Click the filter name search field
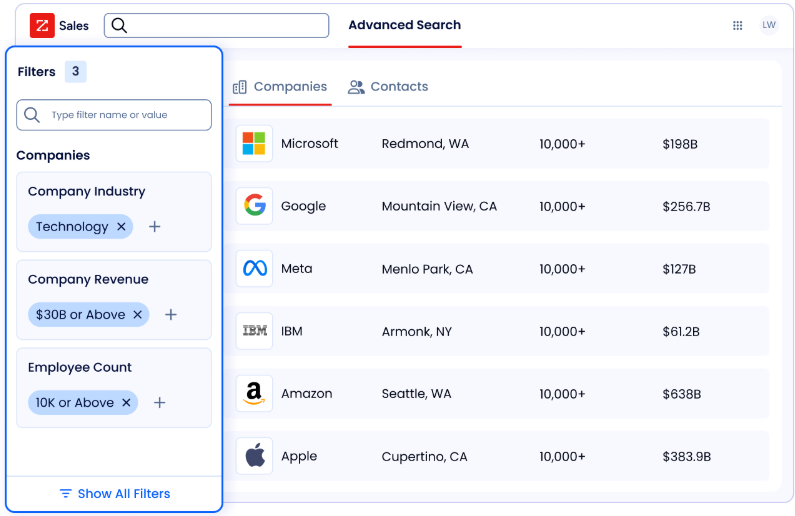This screenshot has width=795, height=516. pyautogui.click(x=114, y=115)
